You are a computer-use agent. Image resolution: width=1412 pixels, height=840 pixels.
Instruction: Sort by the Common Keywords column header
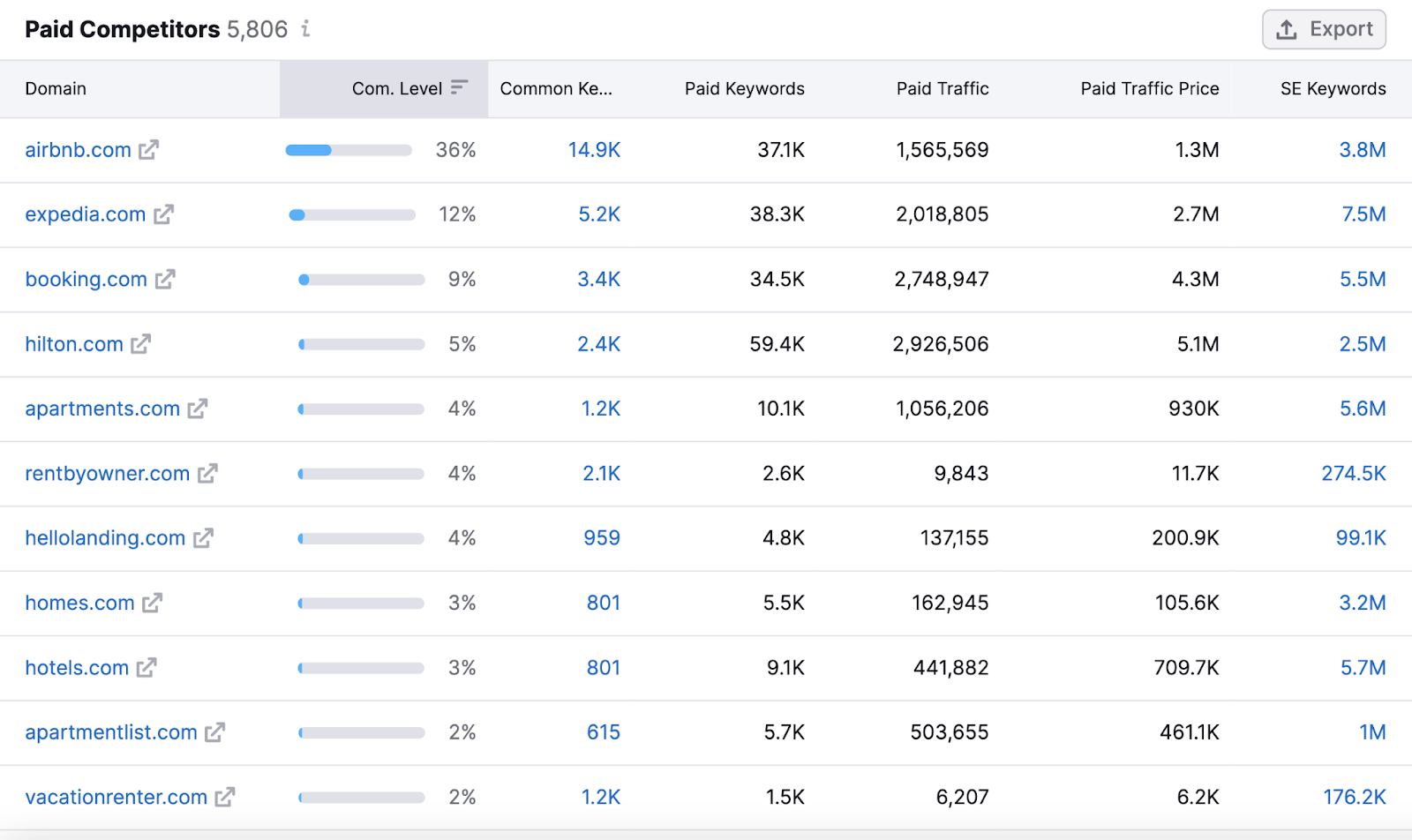click(x=556, y=88)
